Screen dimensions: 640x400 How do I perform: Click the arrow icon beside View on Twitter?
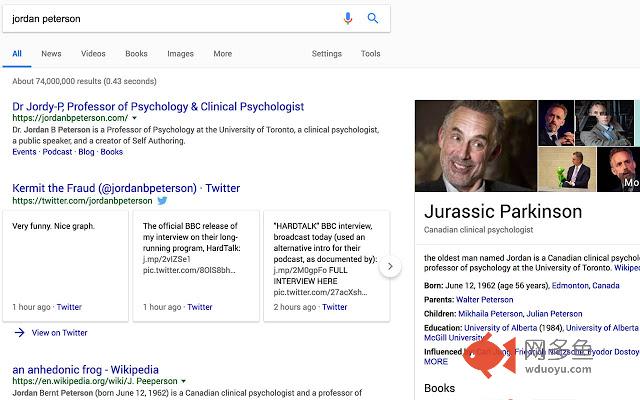(19, 332)
